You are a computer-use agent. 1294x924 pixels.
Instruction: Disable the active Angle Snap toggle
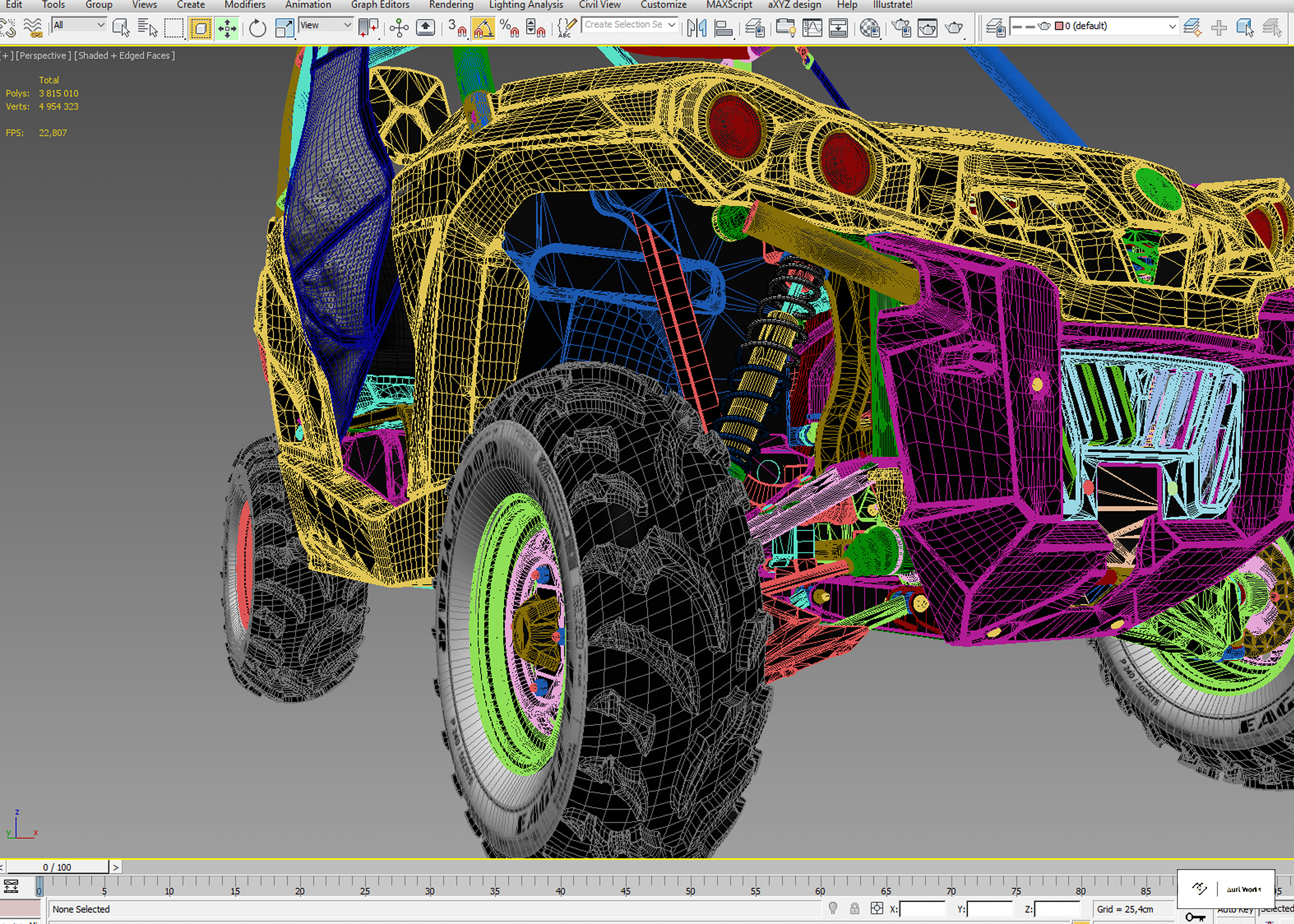(x=483, y=27)
